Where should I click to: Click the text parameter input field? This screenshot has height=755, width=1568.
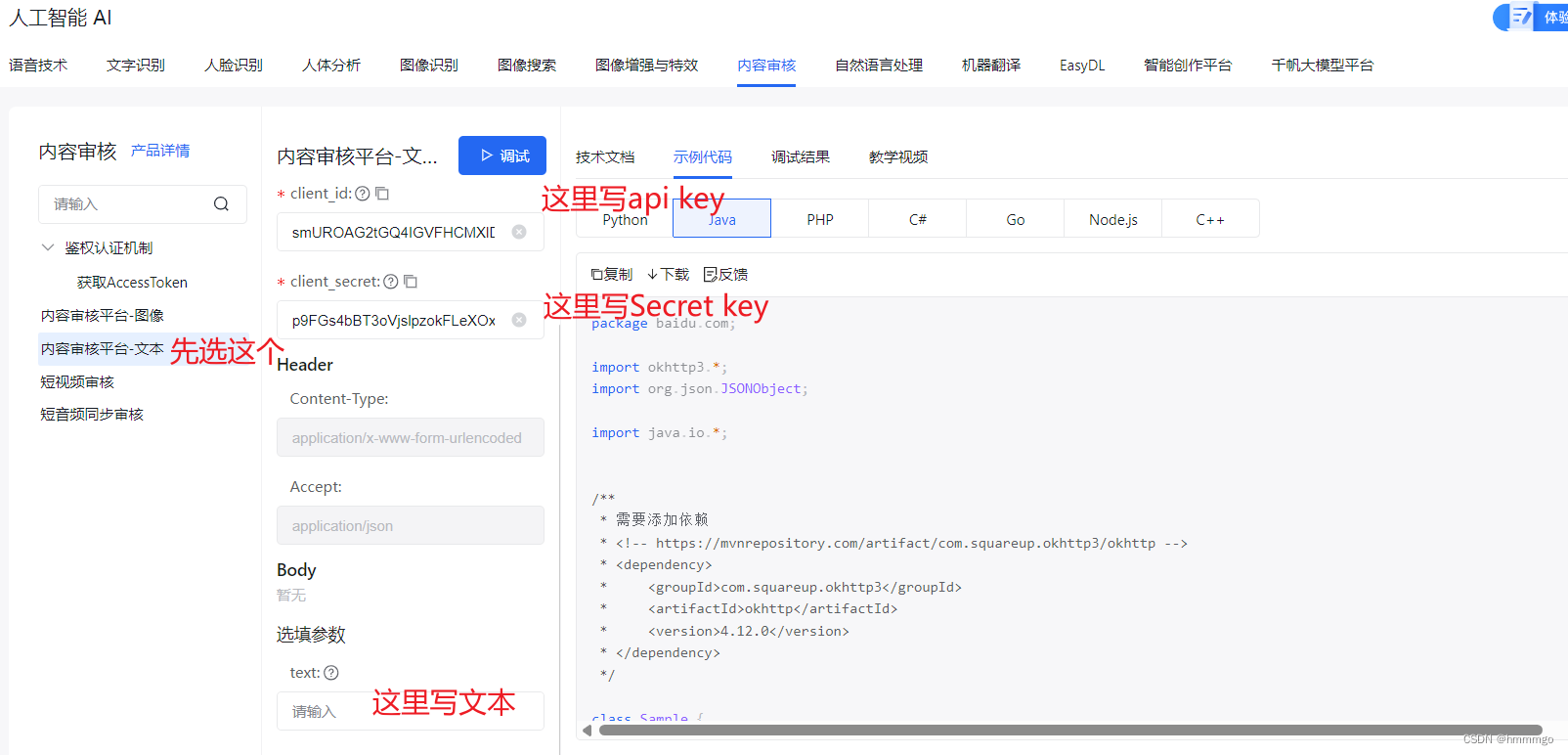pyautogui.click(x=411, y=711)
